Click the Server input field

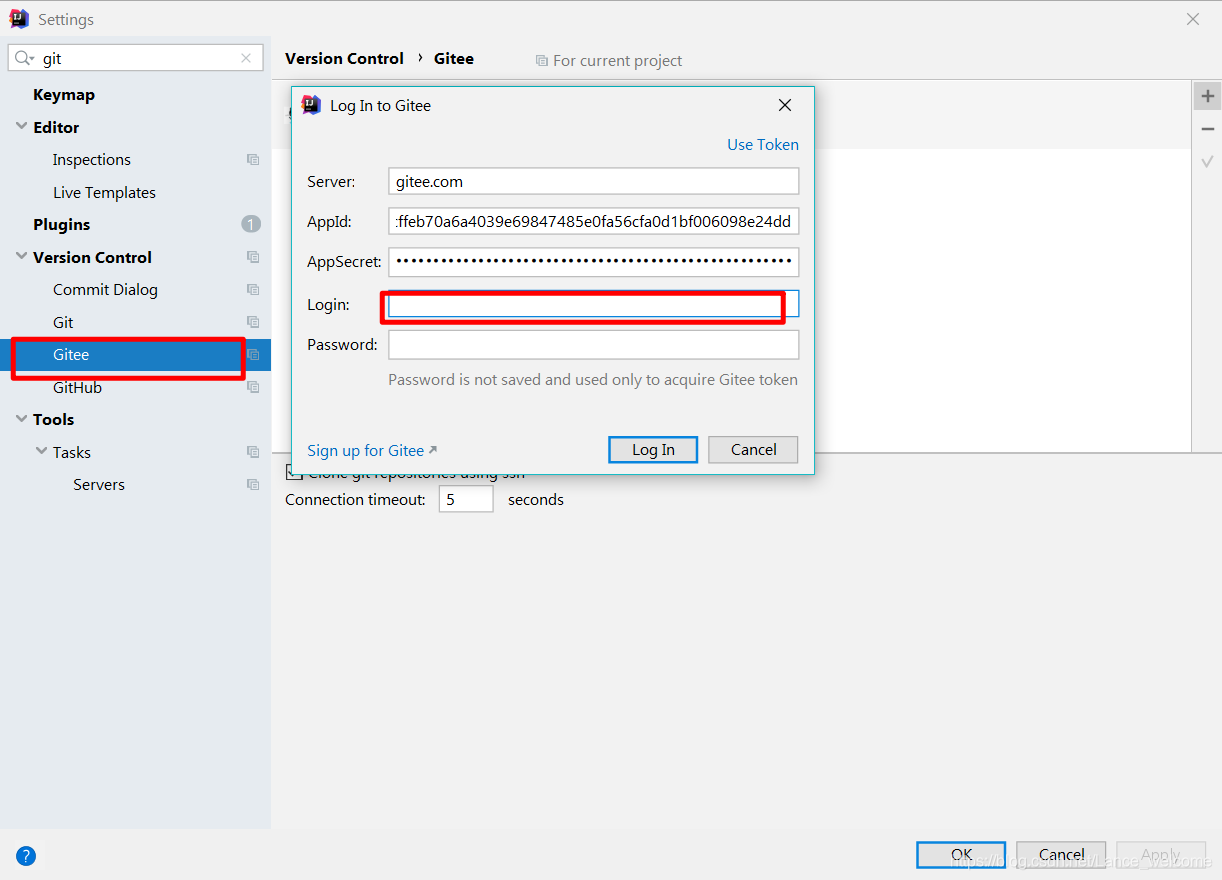coord(594,181)
